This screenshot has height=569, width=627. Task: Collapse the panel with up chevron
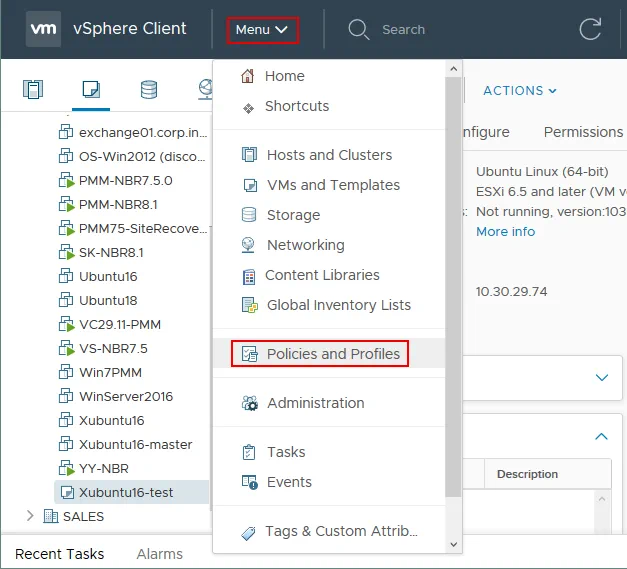[x=601, y=436]
